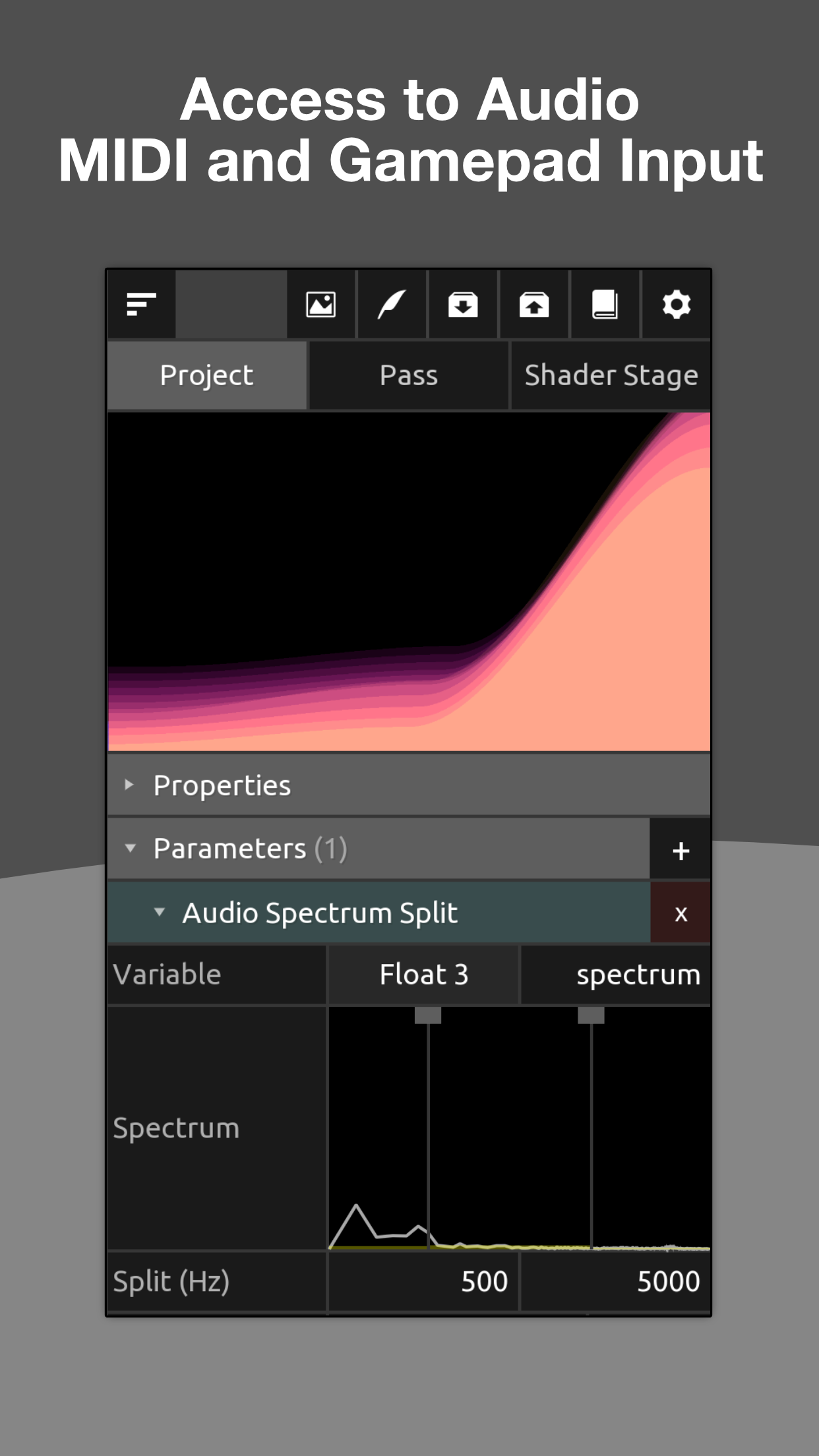Add a parameter with the plus icon
The width and height of the screenshot is (819, 1456).
[x=681, y=851]
